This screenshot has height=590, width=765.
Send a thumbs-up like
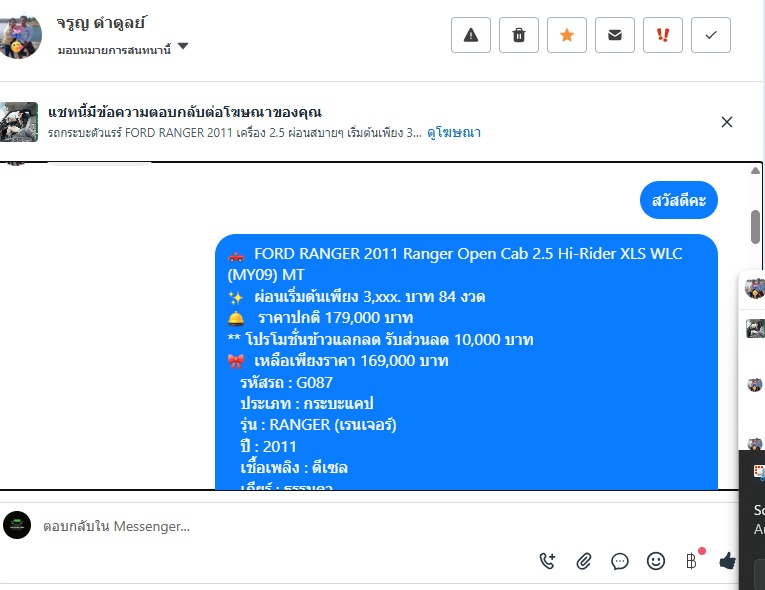click(727, 561)
